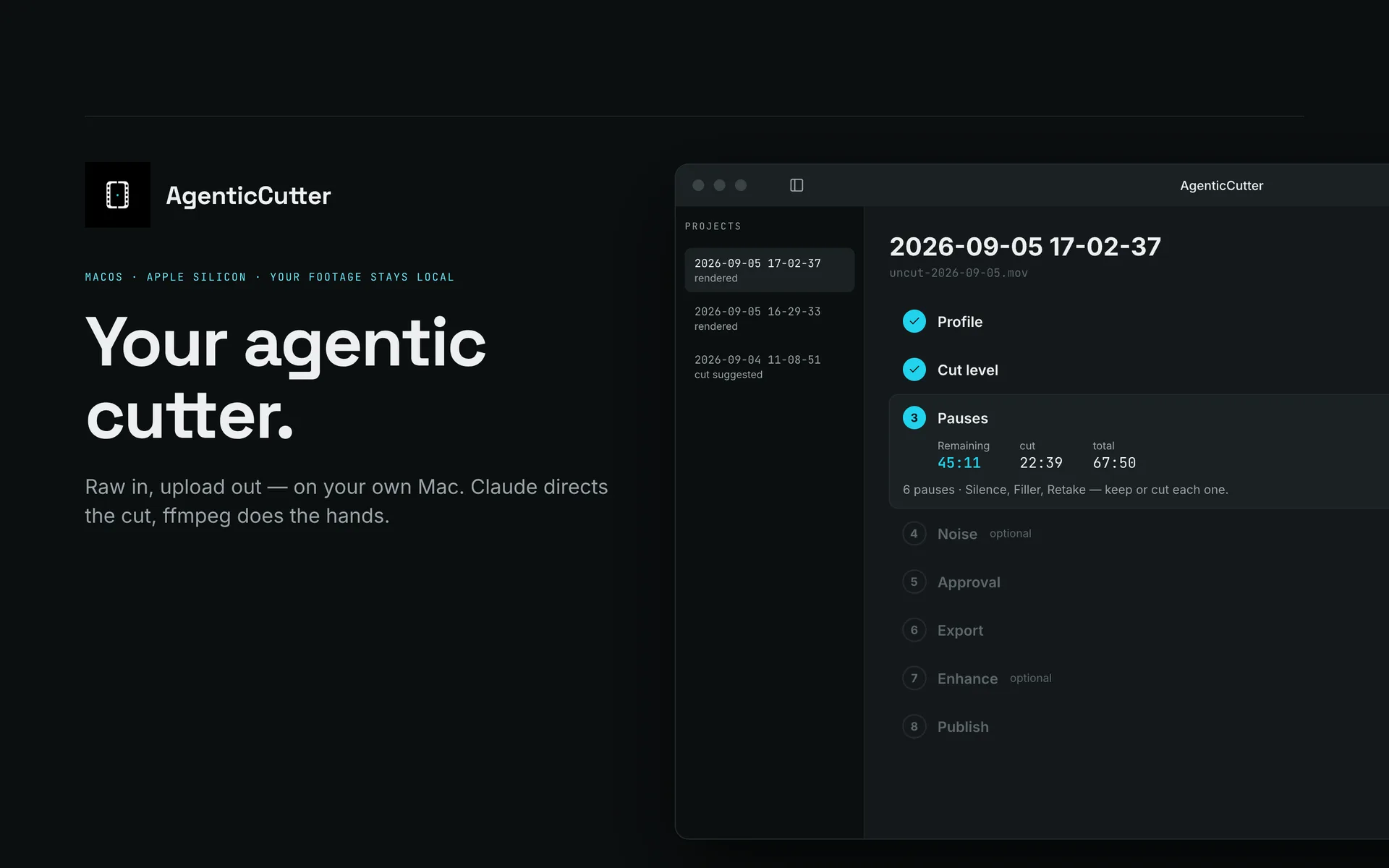The image size is (1389, 868).
Task: Expand the Publish step
Action: click(963, 727)
